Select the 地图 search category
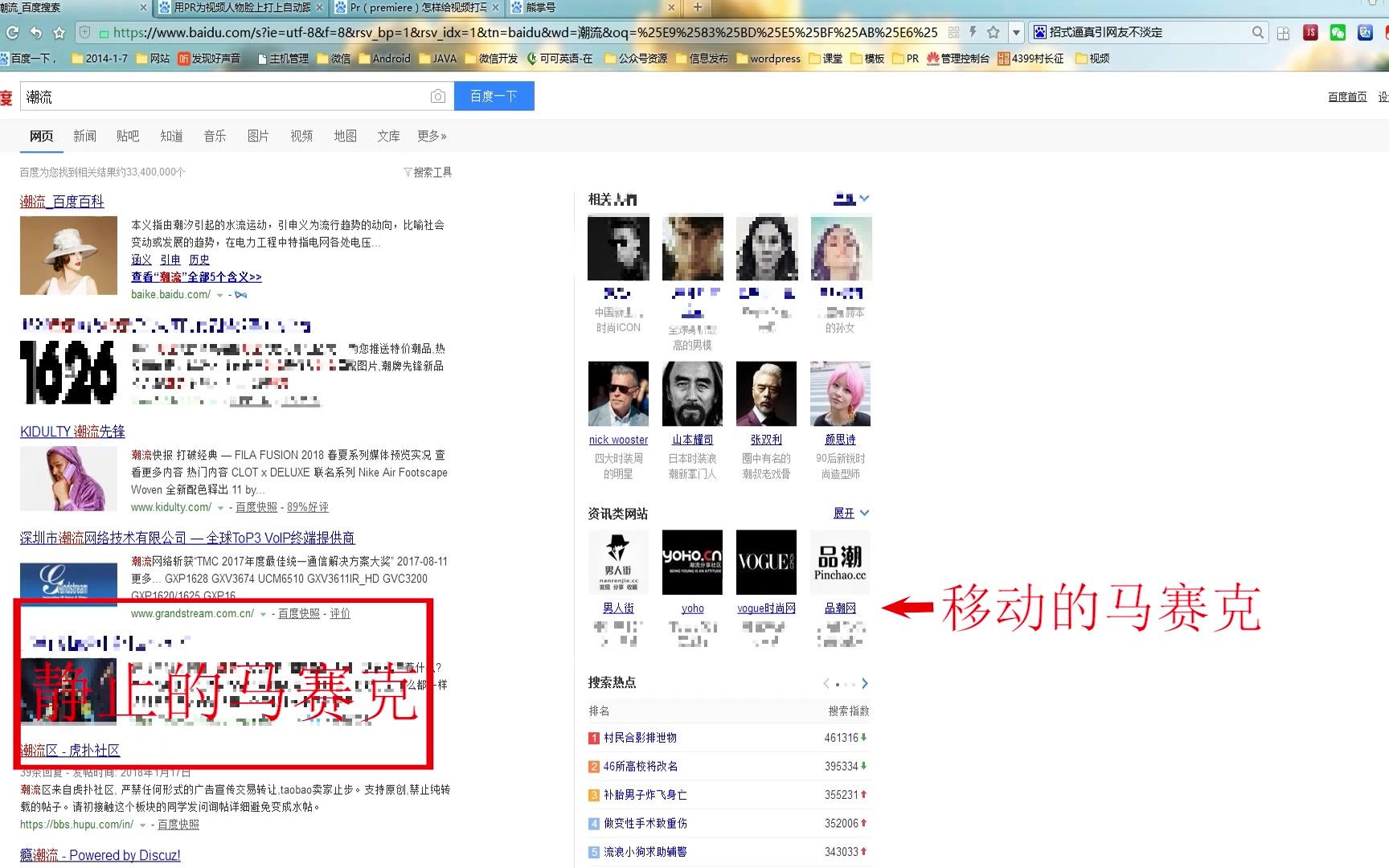Screen dimensions: 1389x868 pos(345,136)
